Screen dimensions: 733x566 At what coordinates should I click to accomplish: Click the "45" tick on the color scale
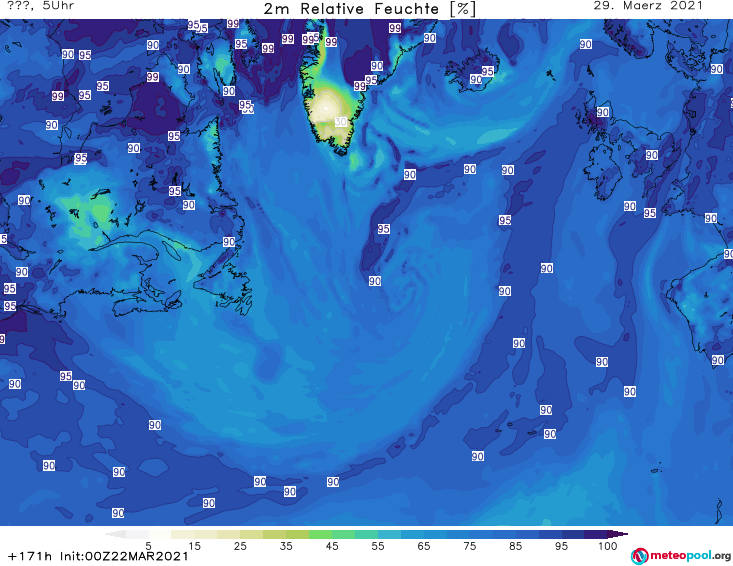(x=331, y=546)
